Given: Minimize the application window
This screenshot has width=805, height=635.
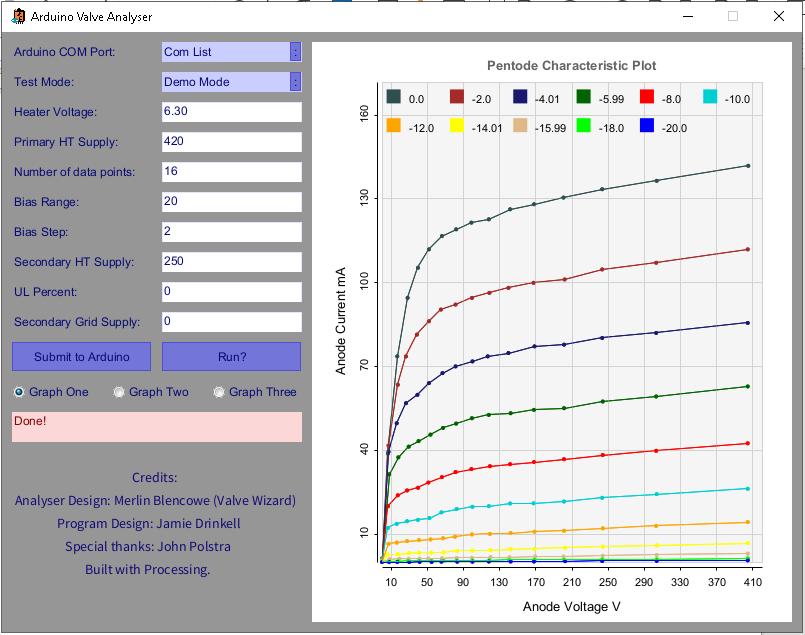Looking at the screenshot, I should tap(688, 17).
